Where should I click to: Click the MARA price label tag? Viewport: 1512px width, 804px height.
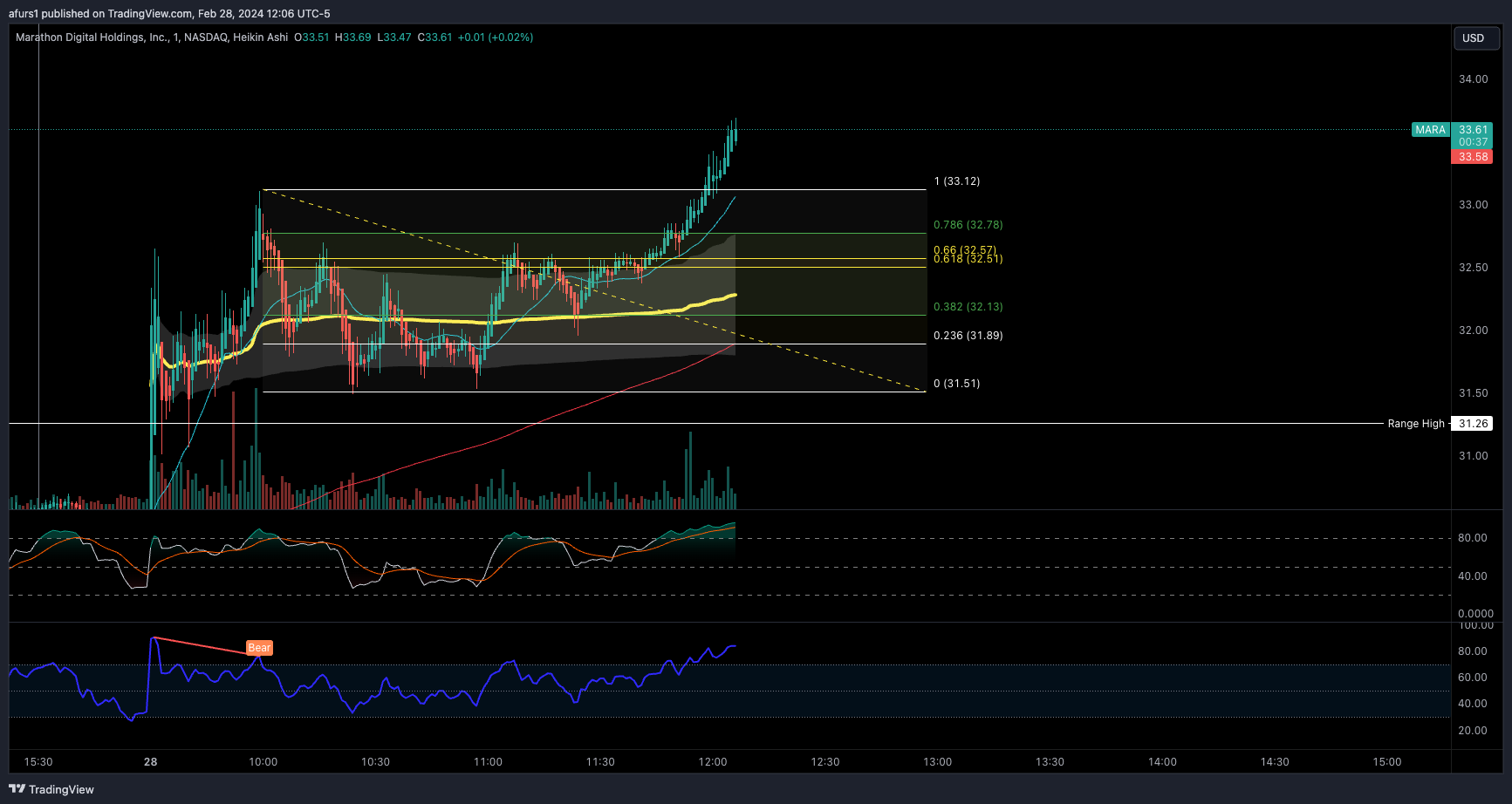click(1431, 130)
